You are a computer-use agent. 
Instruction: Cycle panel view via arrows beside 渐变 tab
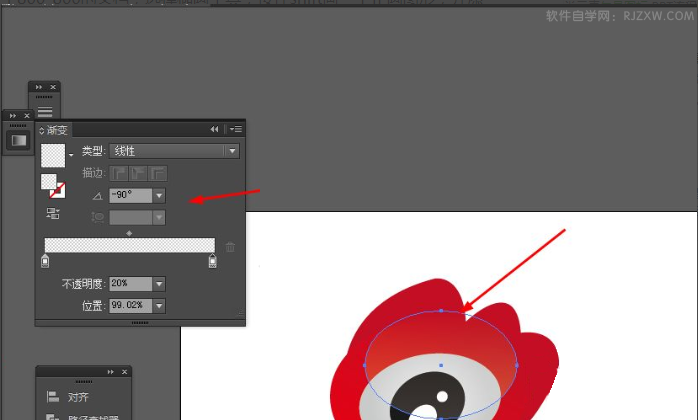42,130
